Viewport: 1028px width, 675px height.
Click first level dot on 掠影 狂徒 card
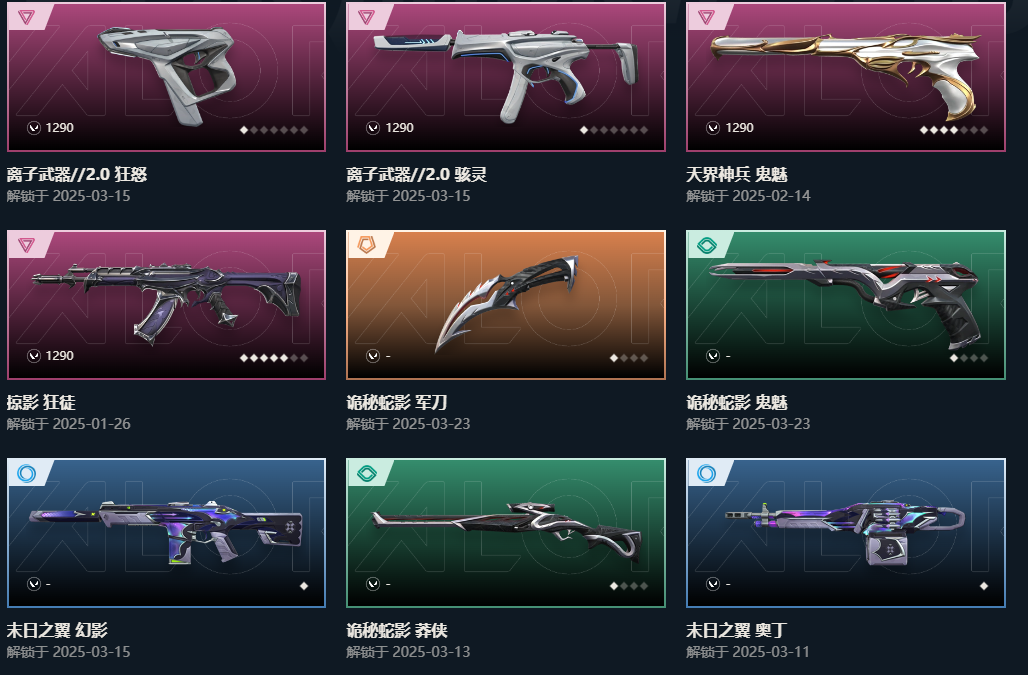point(244,358)
